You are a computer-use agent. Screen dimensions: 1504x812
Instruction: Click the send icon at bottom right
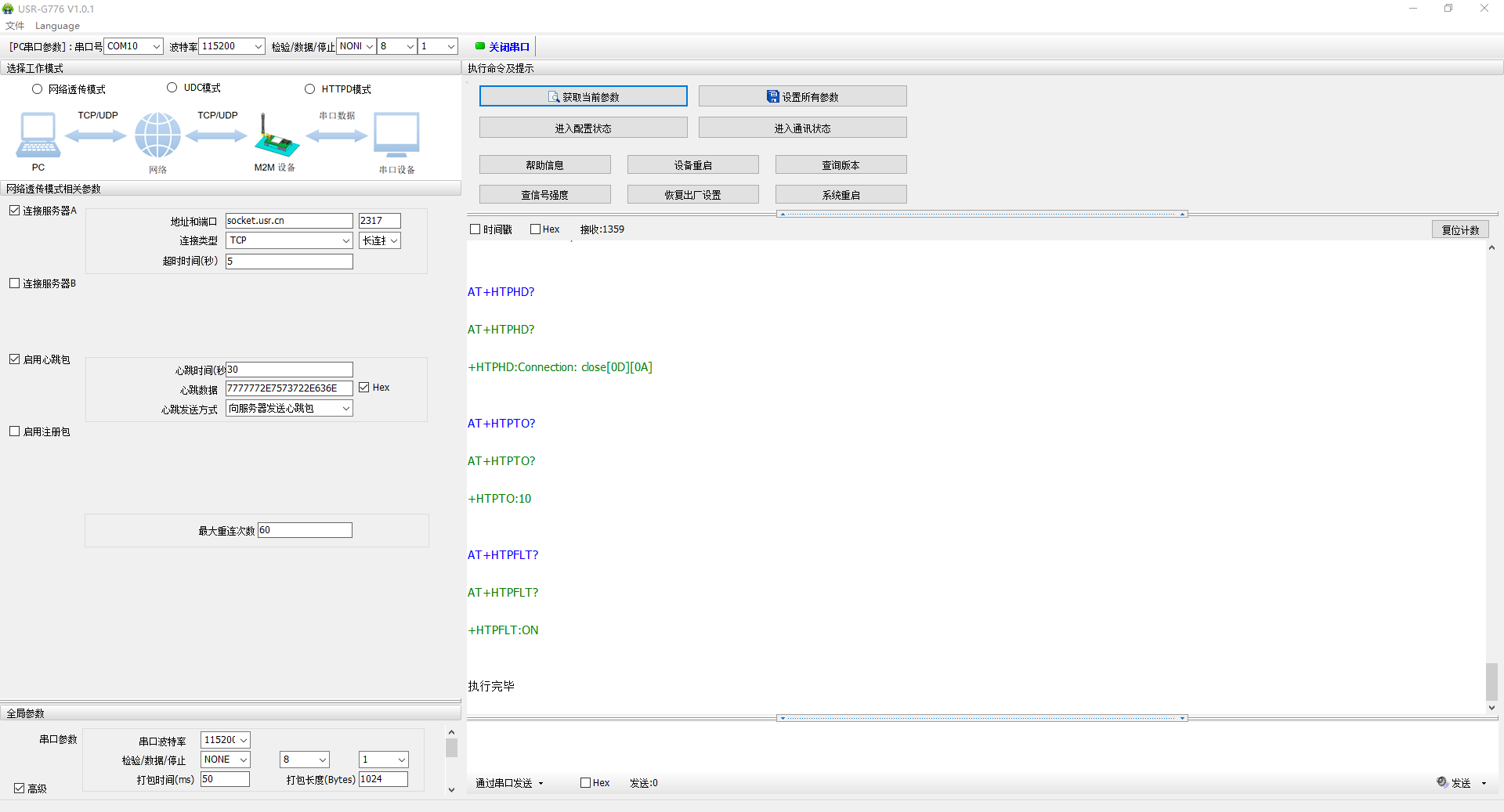point(1442,782)
